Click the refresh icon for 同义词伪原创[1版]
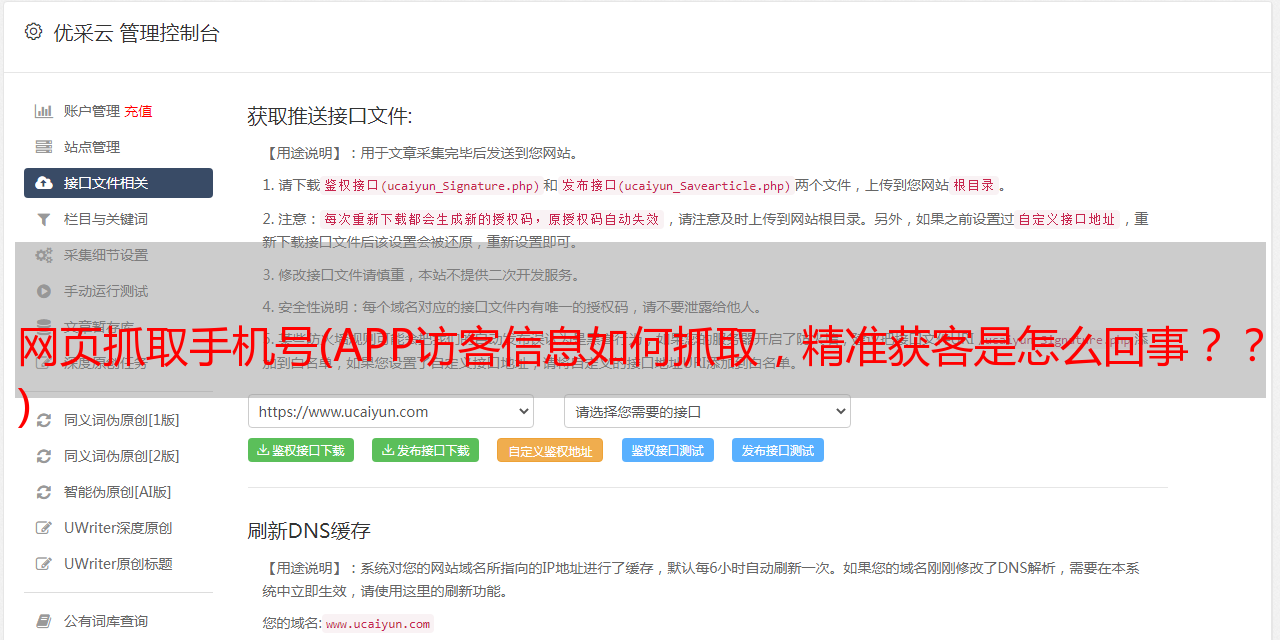This screenshot has width=1280, height=640. point(44,420)
